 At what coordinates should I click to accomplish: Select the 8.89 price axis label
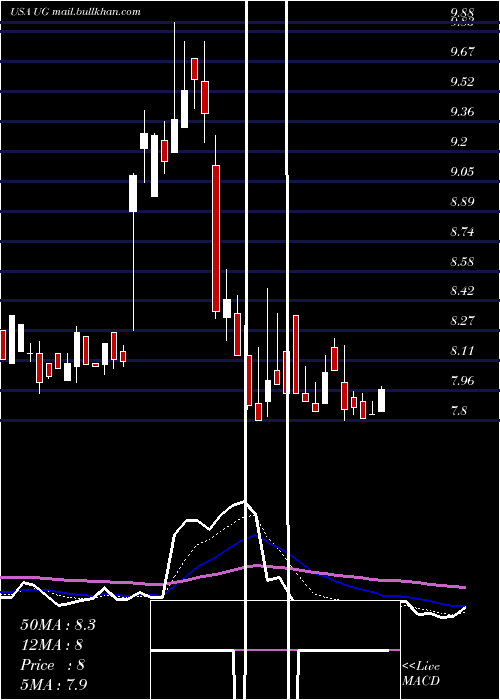[462, 202]
